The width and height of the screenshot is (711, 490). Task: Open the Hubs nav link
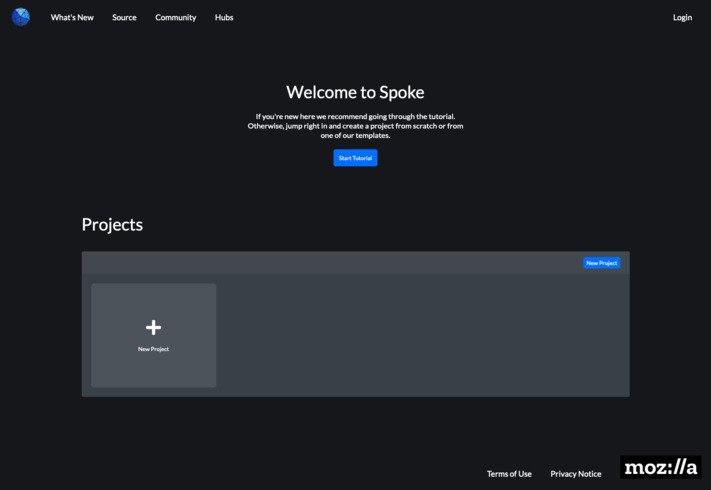point(224,17)
